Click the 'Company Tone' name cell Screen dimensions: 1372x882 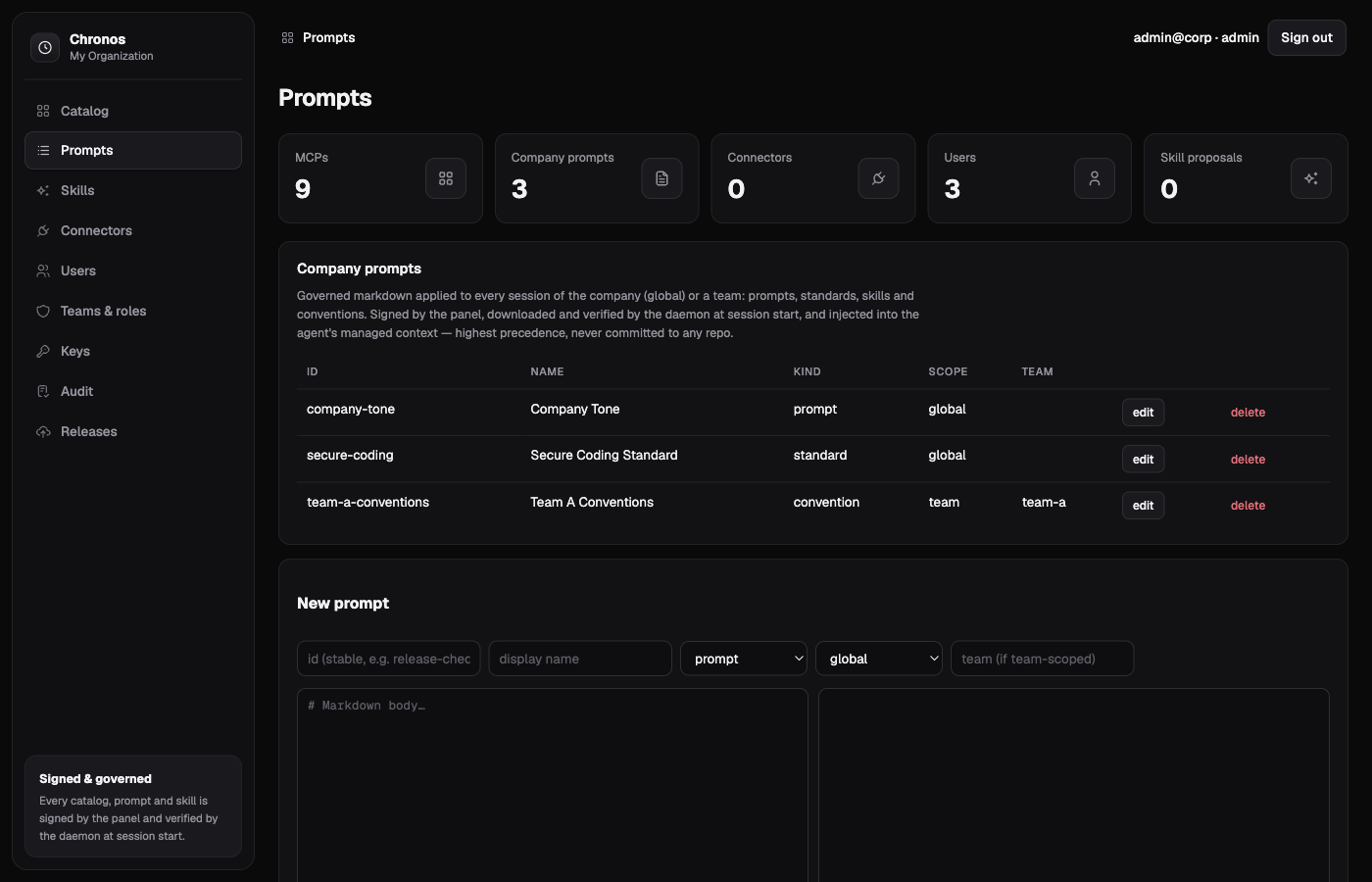tap(575, 409)
